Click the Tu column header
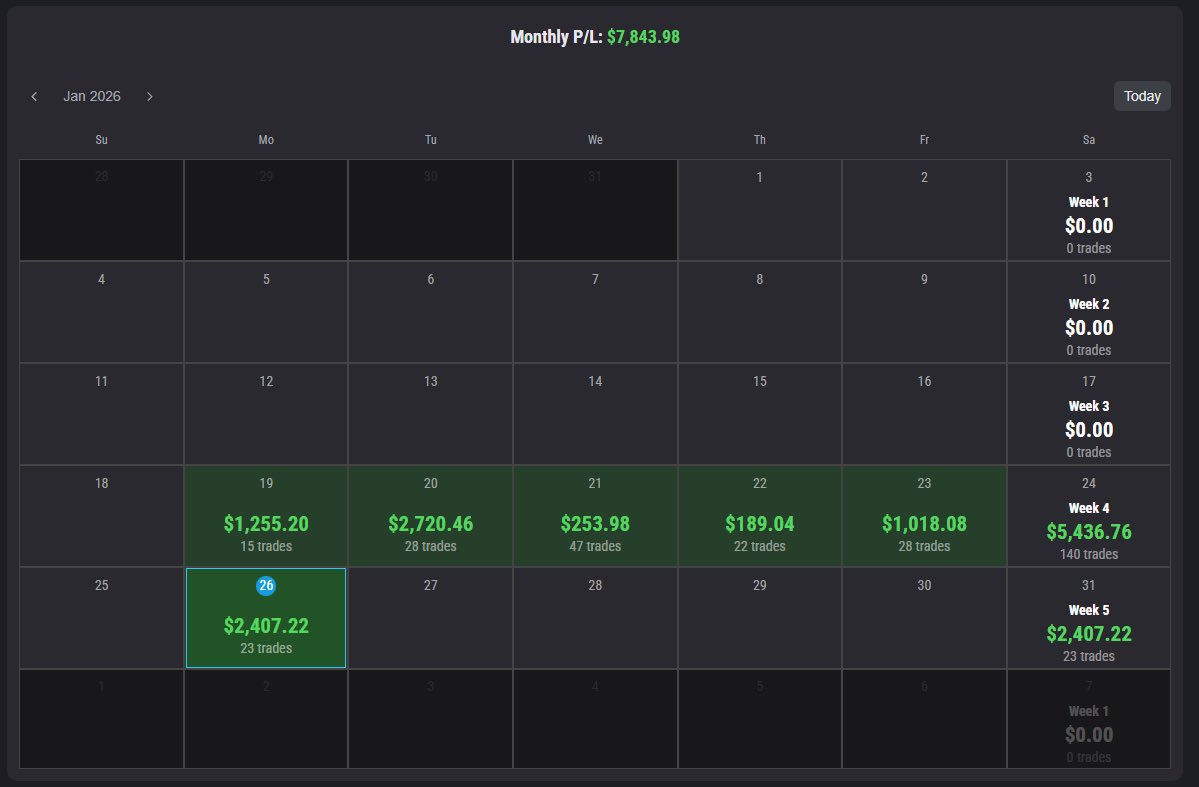This screenshot has height=787, width=1199. (431, 140)
